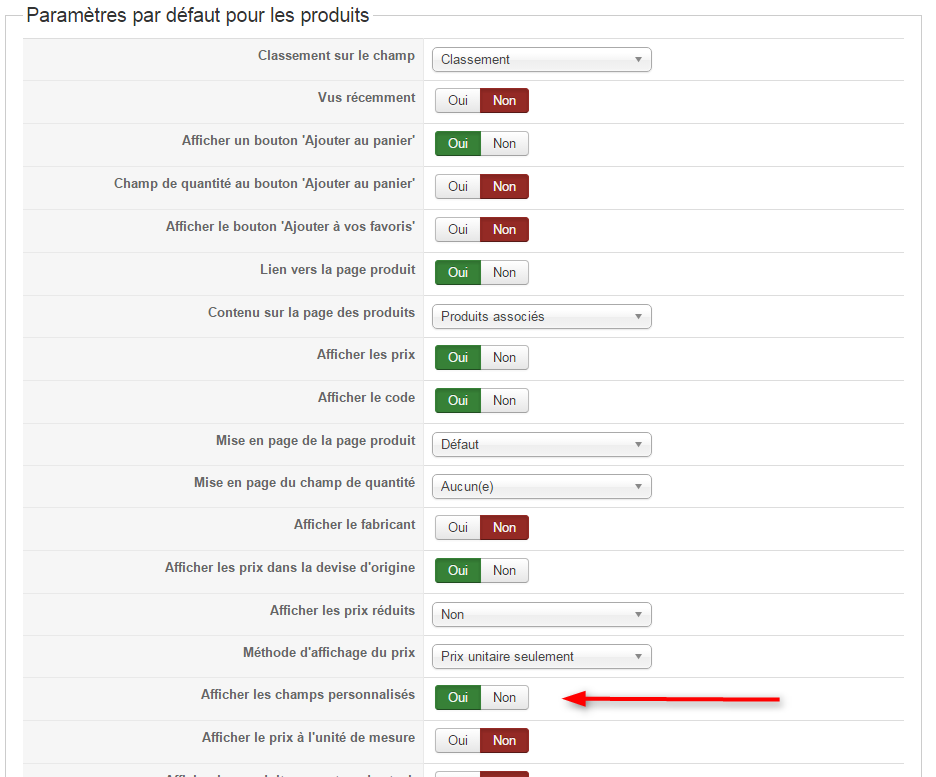The height and width of the screenshot is (777, 936).
Task: Open the 'Afficher les prix réduits' dropdown
Action: [541, 615]
